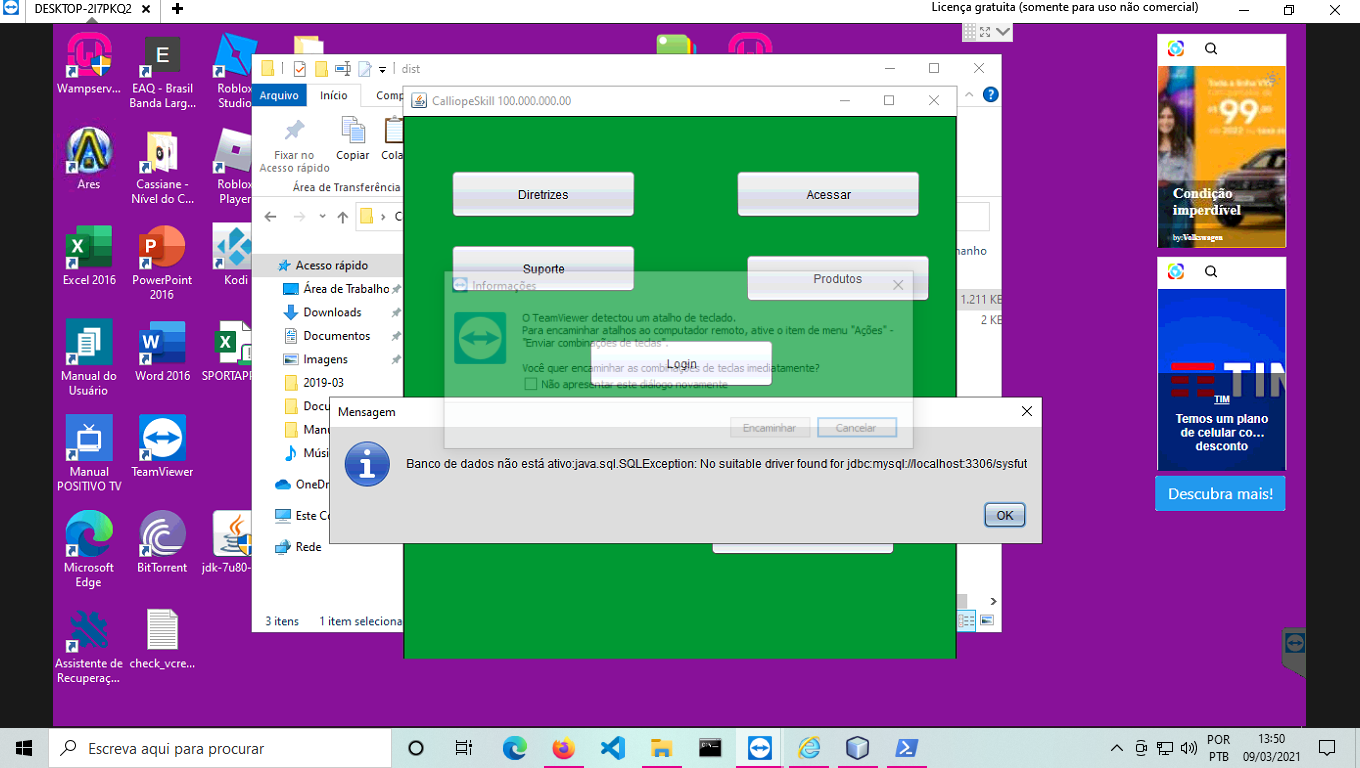Select 'Acesso rápido' in navigation pane

coord(331,265)
